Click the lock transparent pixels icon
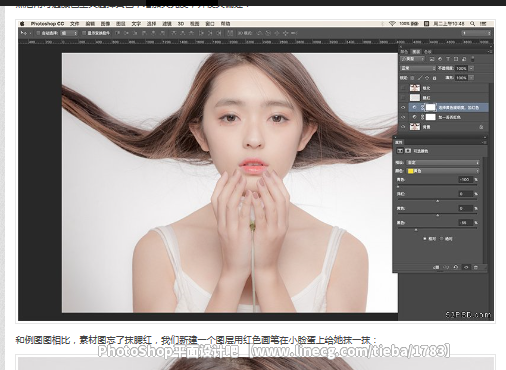 412,78
